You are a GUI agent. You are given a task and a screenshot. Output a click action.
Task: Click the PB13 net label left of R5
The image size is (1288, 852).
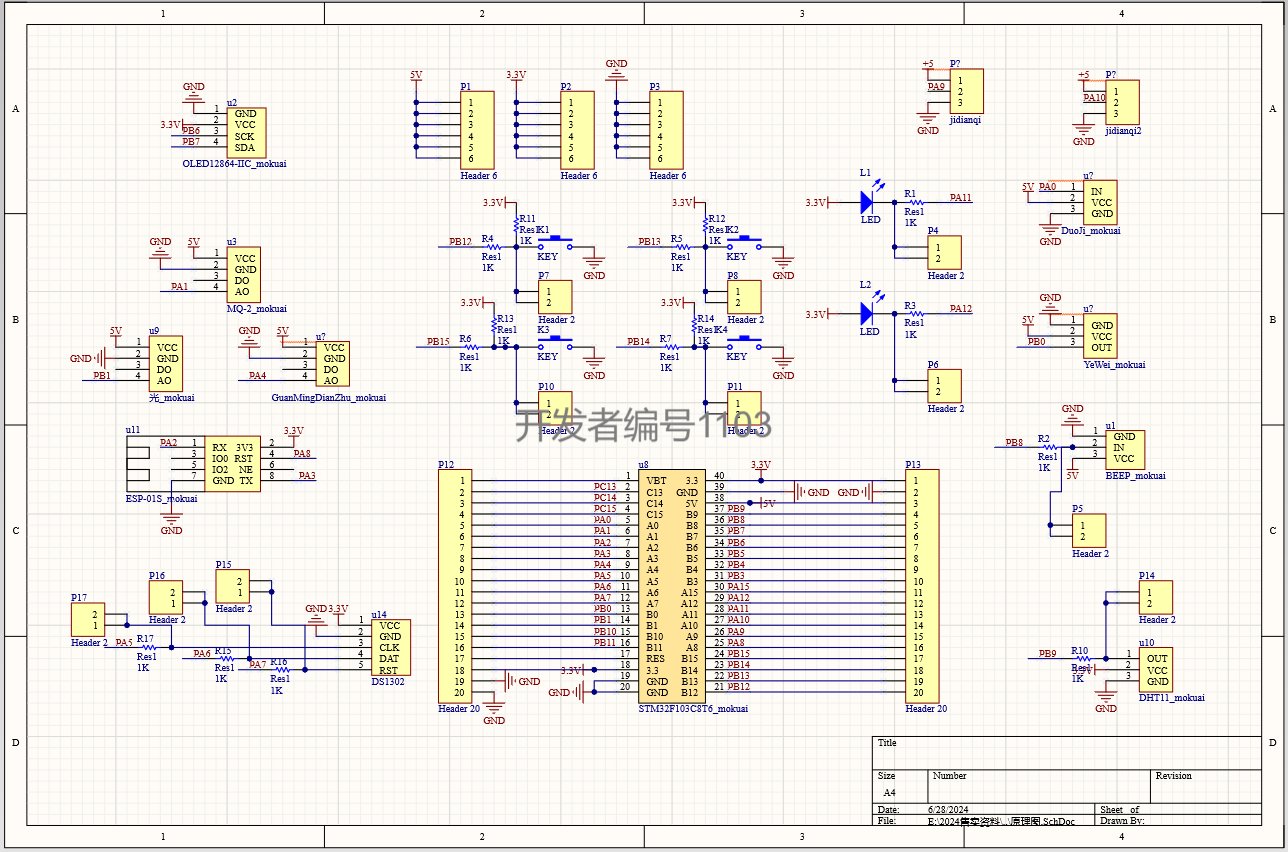pos(649,242)
